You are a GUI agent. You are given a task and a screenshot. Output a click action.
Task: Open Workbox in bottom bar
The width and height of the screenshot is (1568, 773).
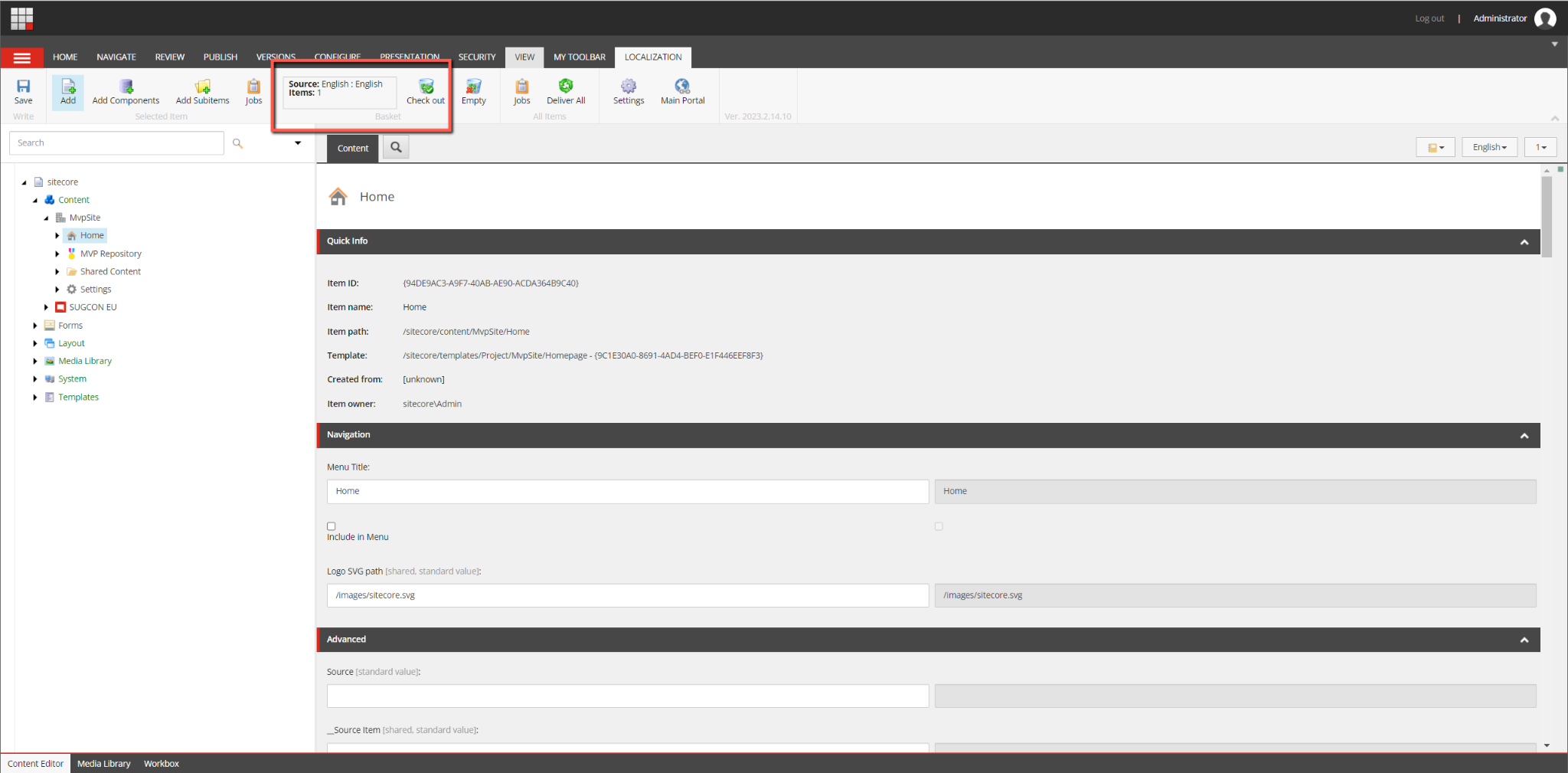[162, 764]
